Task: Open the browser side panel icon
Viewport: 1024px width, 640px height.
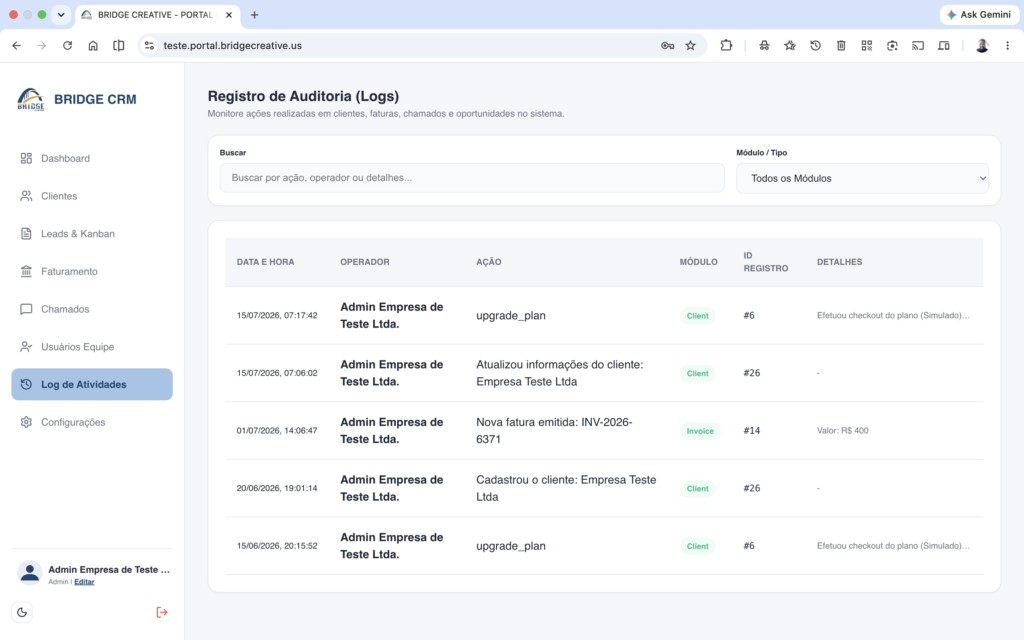Action: click(118, 46)
